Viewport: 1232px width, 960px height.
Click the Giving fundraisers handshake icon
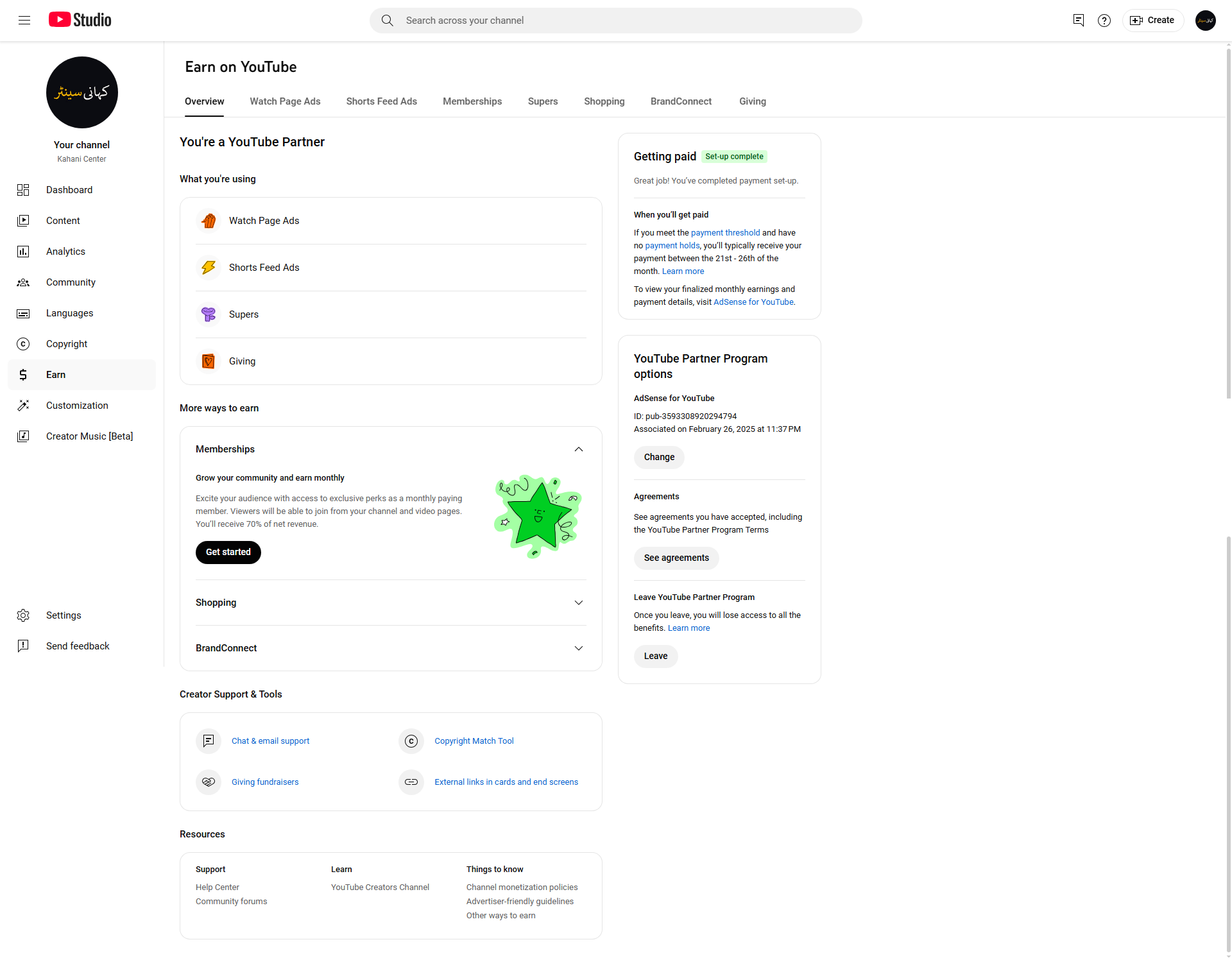(x=209, y=782)
